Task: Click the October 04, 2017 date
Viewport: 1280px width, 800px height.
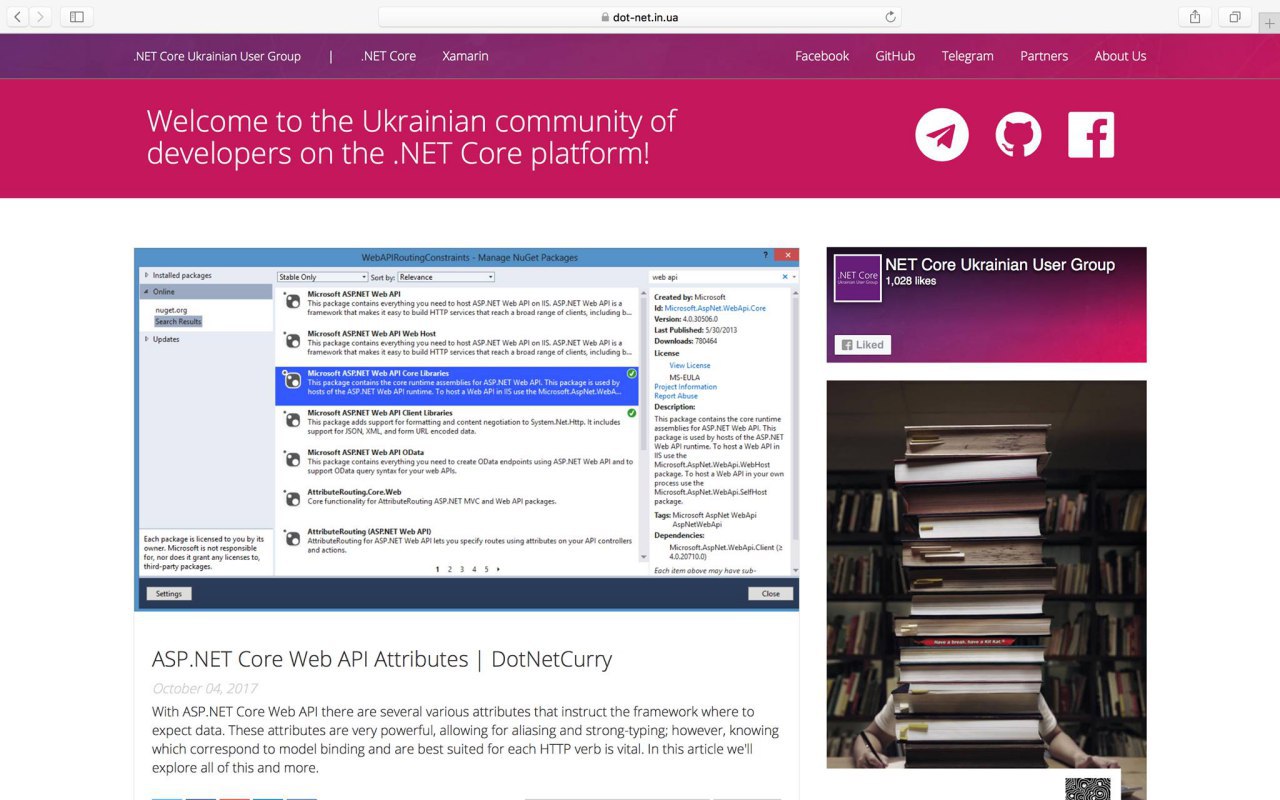Action: (205, 688)
